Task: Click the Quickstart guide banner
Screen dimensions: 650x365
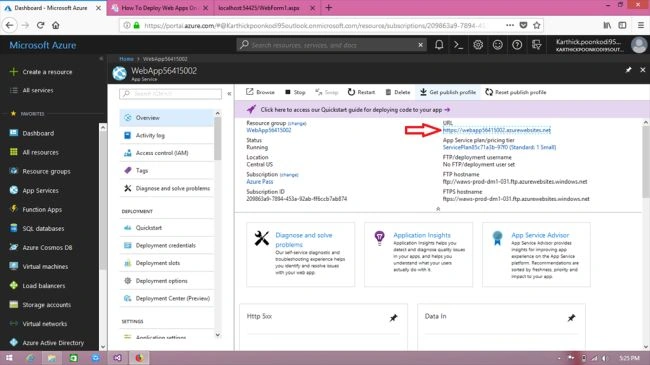Action: (x=355, y=110)
